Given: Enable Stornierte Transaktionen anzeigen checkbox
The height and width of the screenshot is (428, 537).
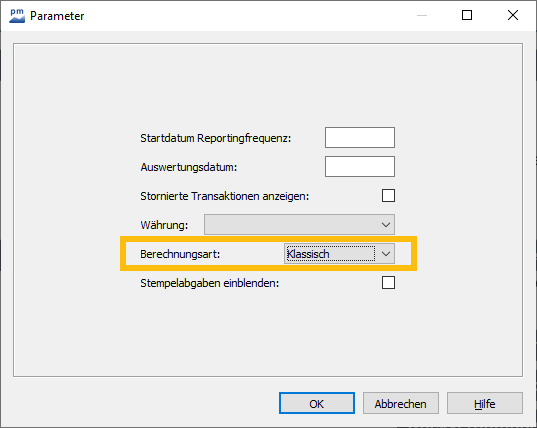Looking at the screenshot, I should pos(388,196).
